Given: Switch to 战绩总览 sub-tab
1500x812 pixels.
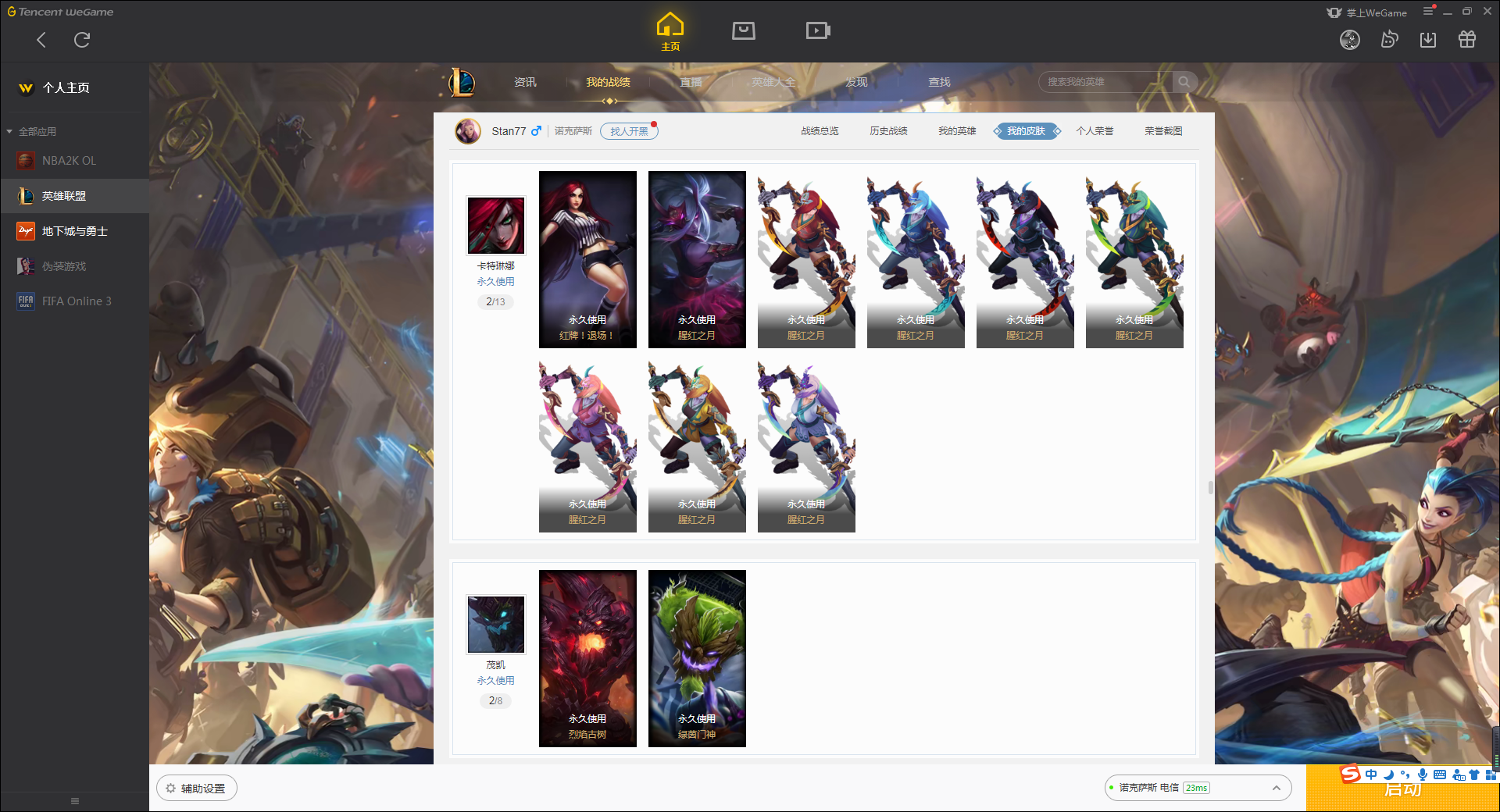Looking at the screenshot, I should click(x=820, y=131).
